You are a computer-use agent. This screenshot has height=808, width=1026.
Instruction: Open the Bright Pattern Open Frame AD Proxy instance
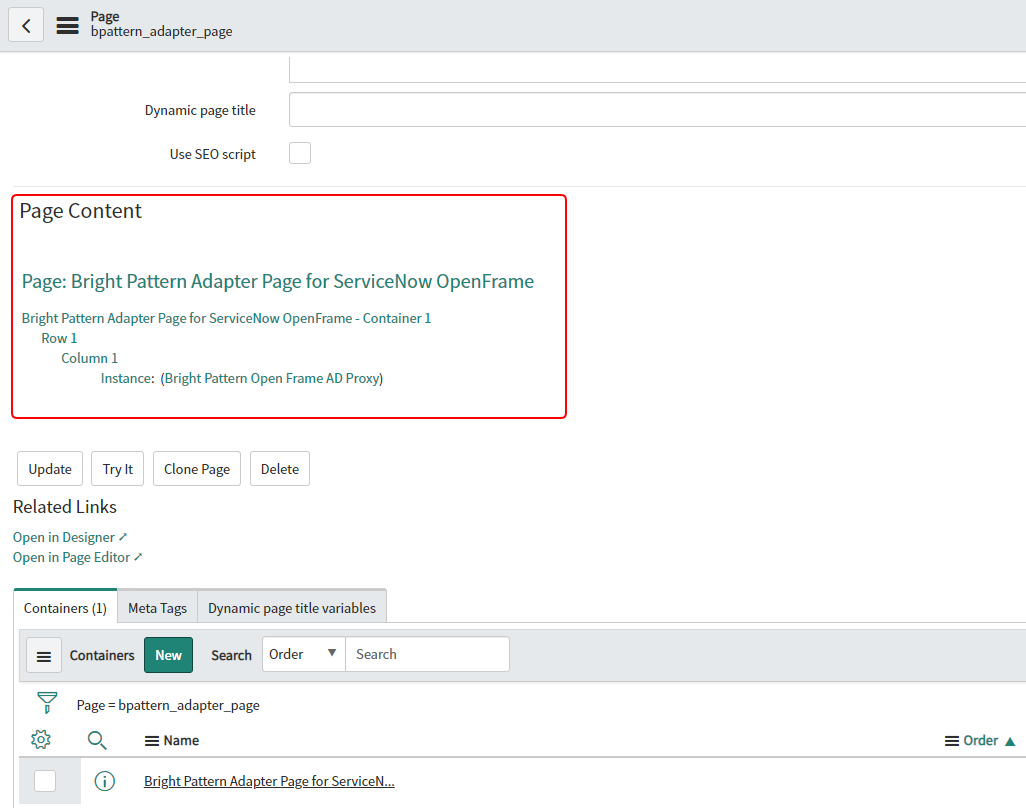coord(272,378)
